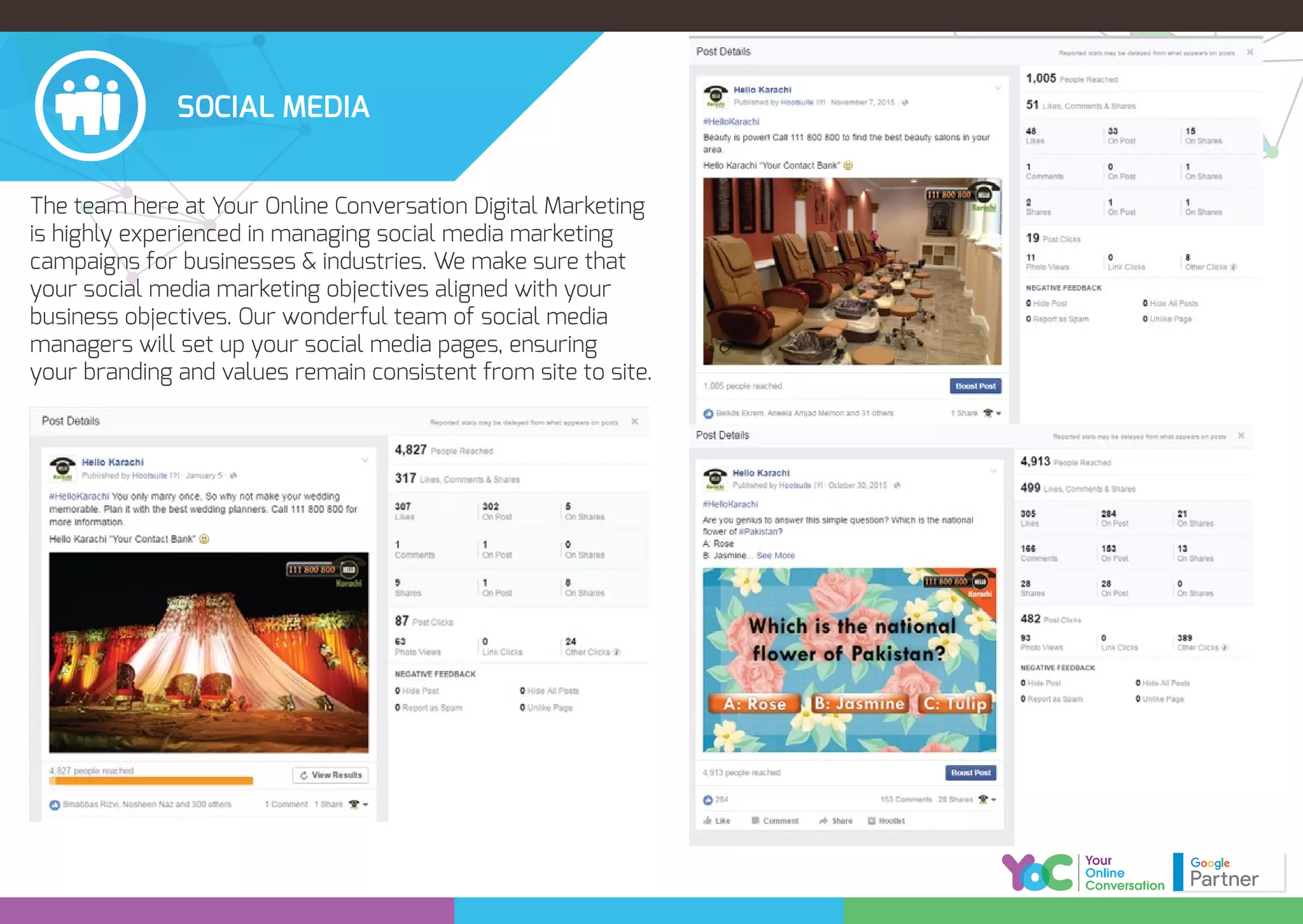Image resolution: width=1303 pixels, height=924 pixels.
Task: Click '1 Comment' on wedding post
Action: tap(286, 804)
